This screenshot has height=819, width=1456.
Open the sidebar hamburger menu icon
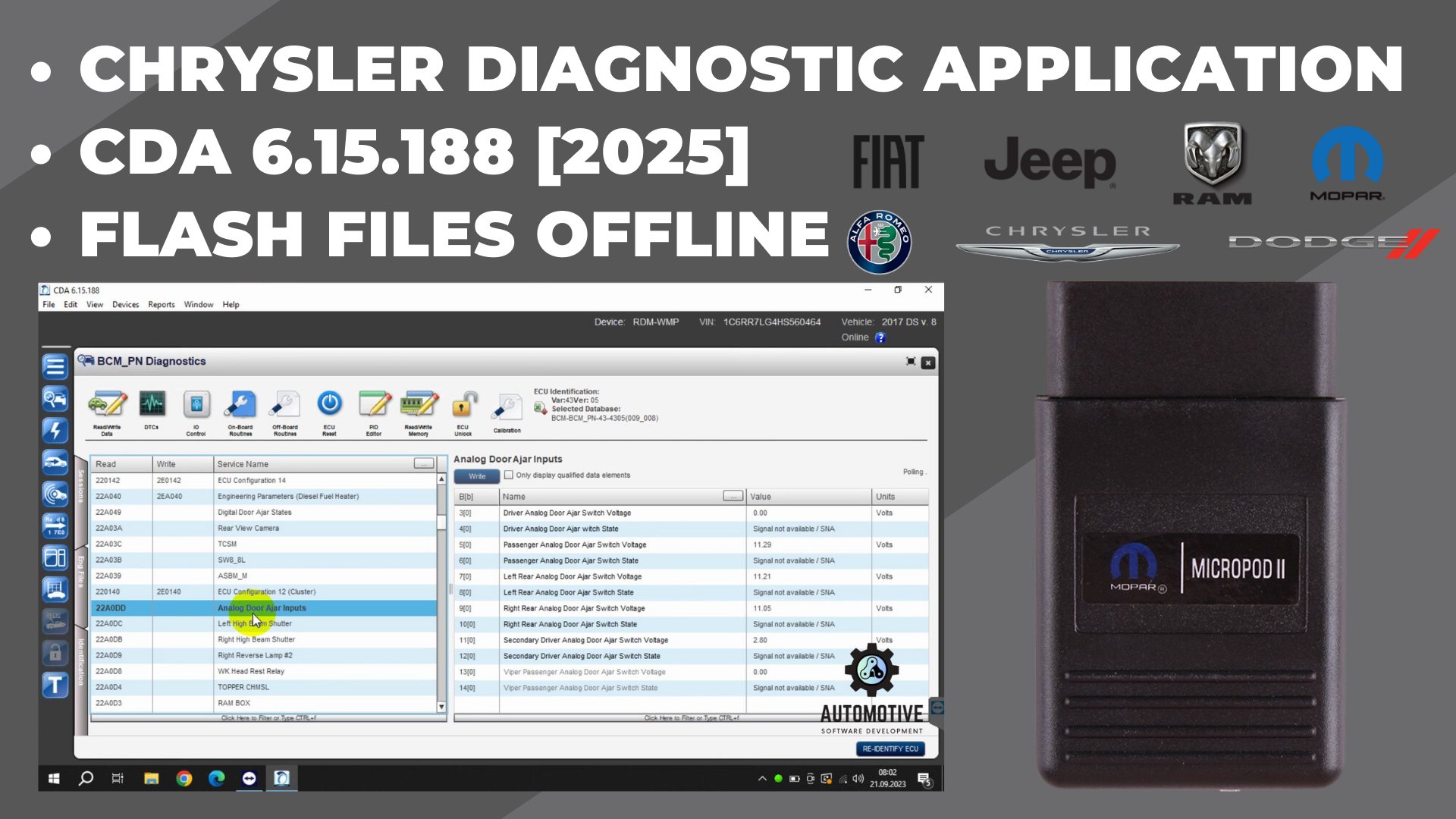pyautogui.click(x=55, y=367)
